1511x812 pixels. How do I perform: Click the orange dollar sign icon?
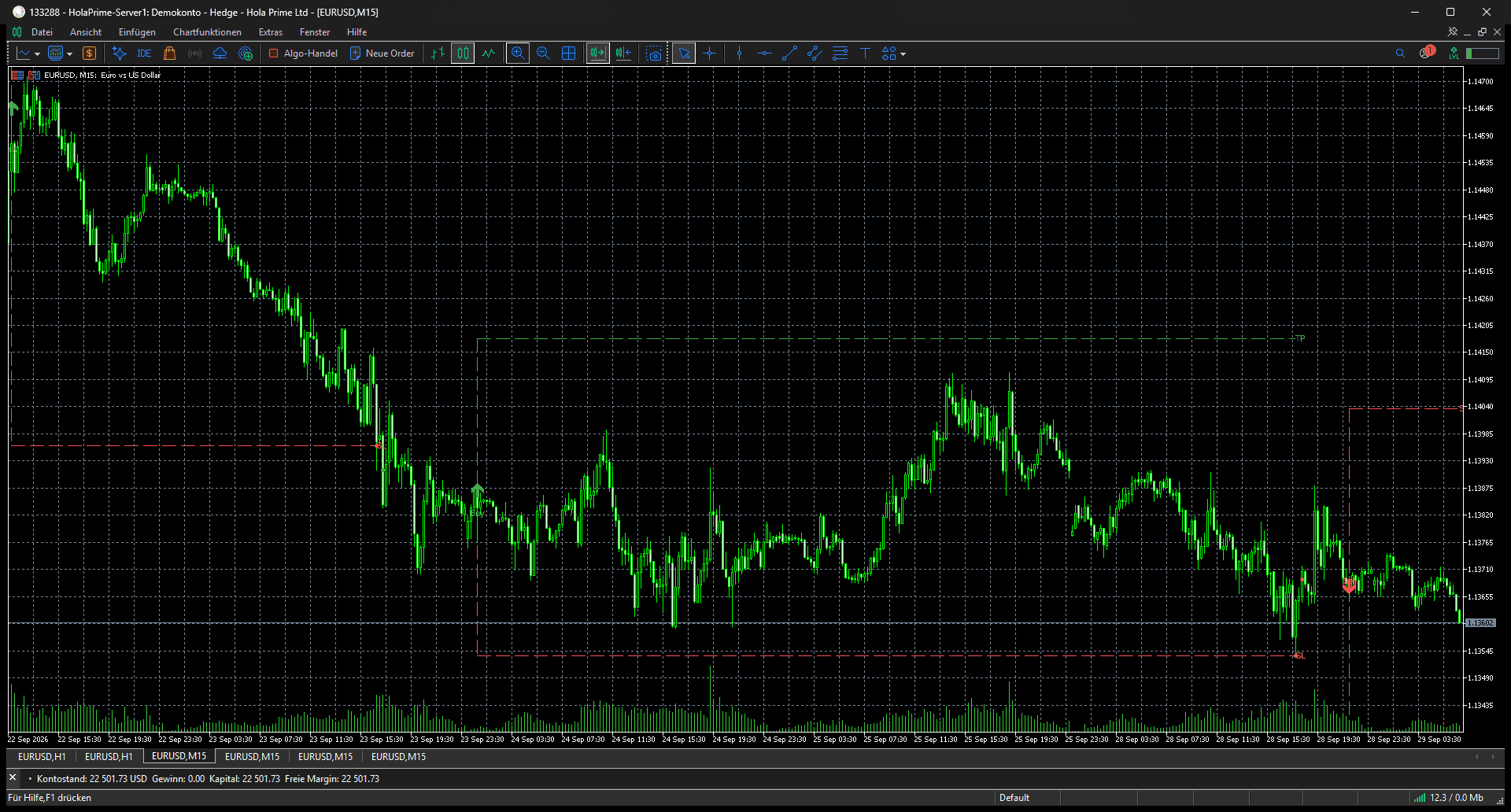(x=89, y=54)
